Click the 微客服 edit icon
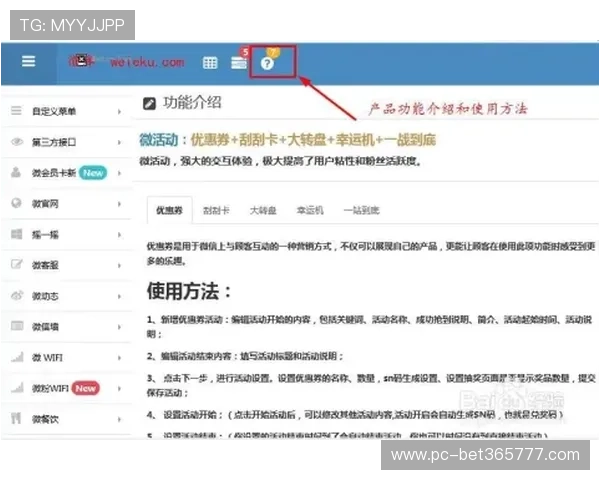The image size is (600, 480). click(x=16, y=264)
